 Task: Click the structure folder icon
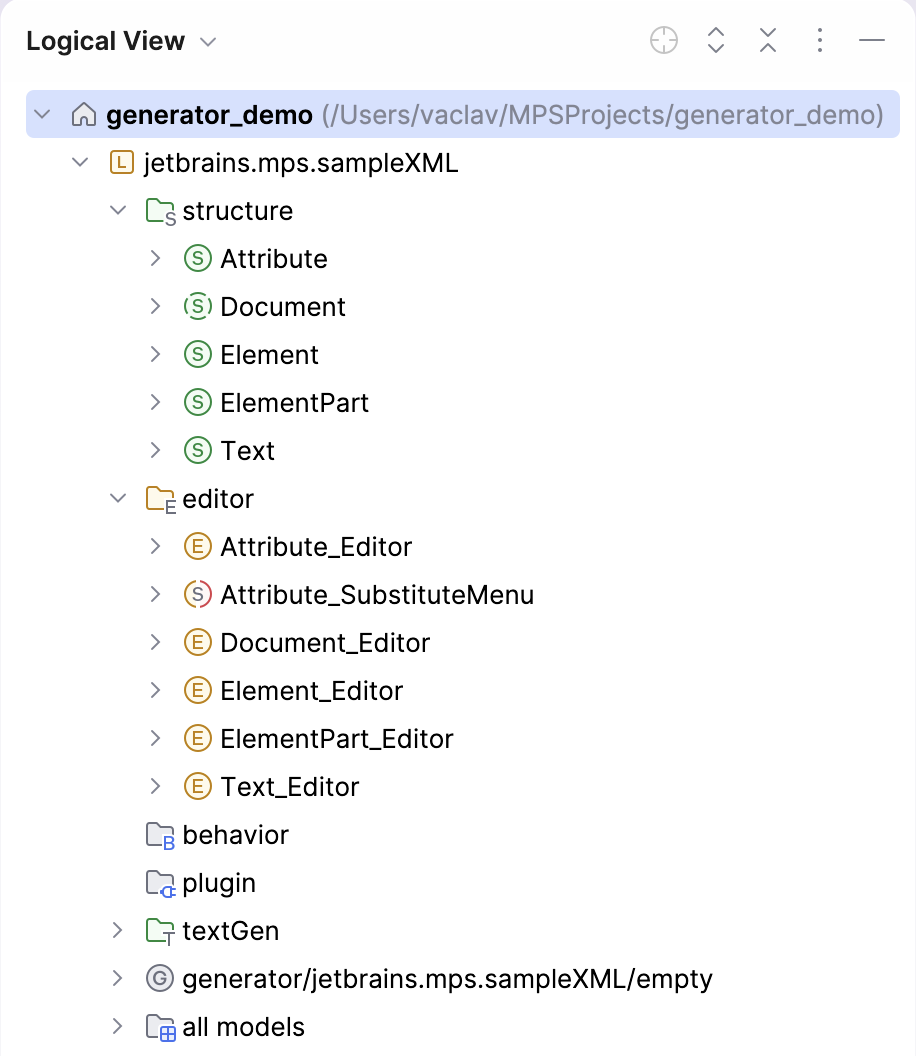pos(161,211)
